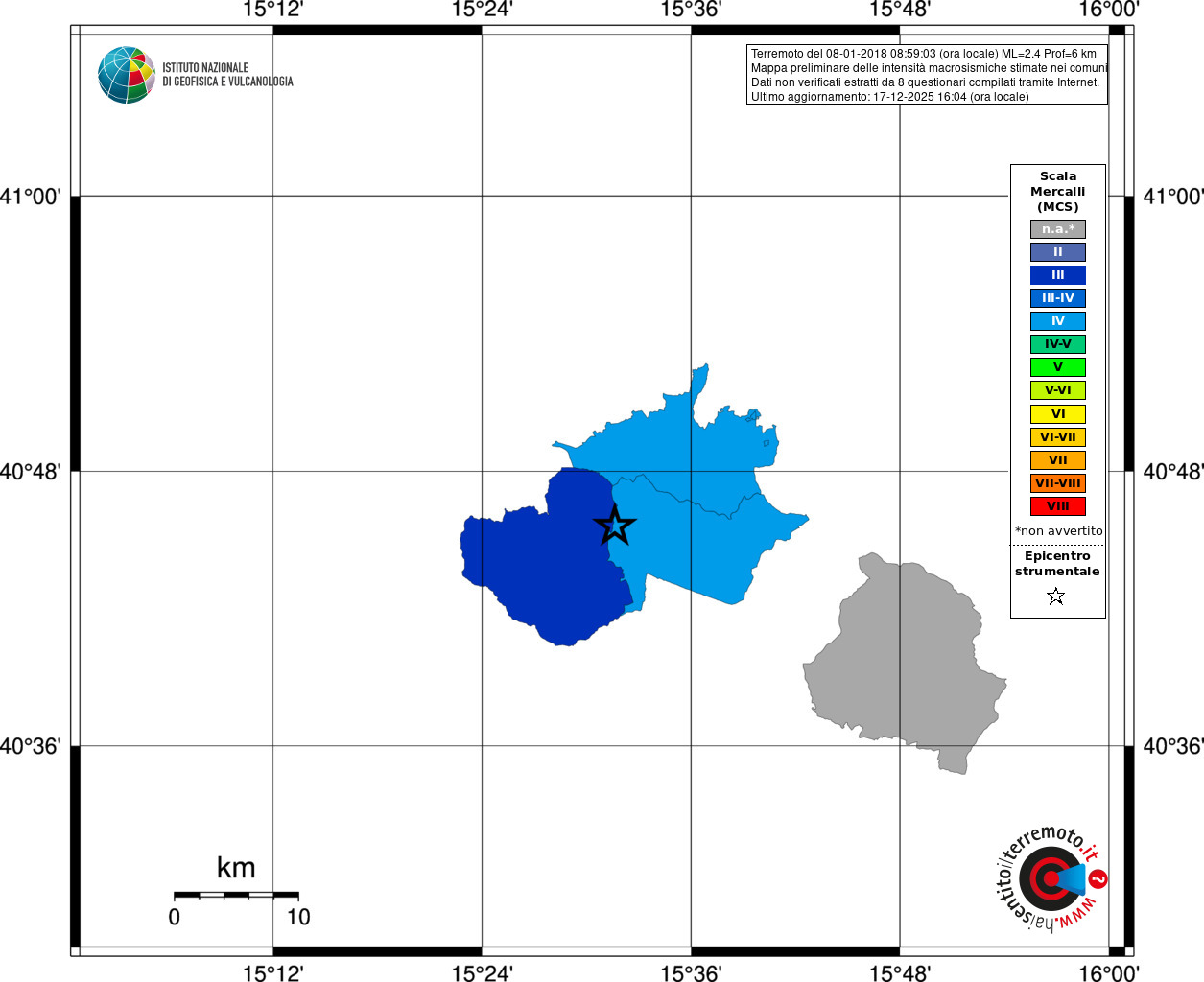Click the 'Epicentro strumentale' legend label

pyautogui.click(x=1057, y=564)
